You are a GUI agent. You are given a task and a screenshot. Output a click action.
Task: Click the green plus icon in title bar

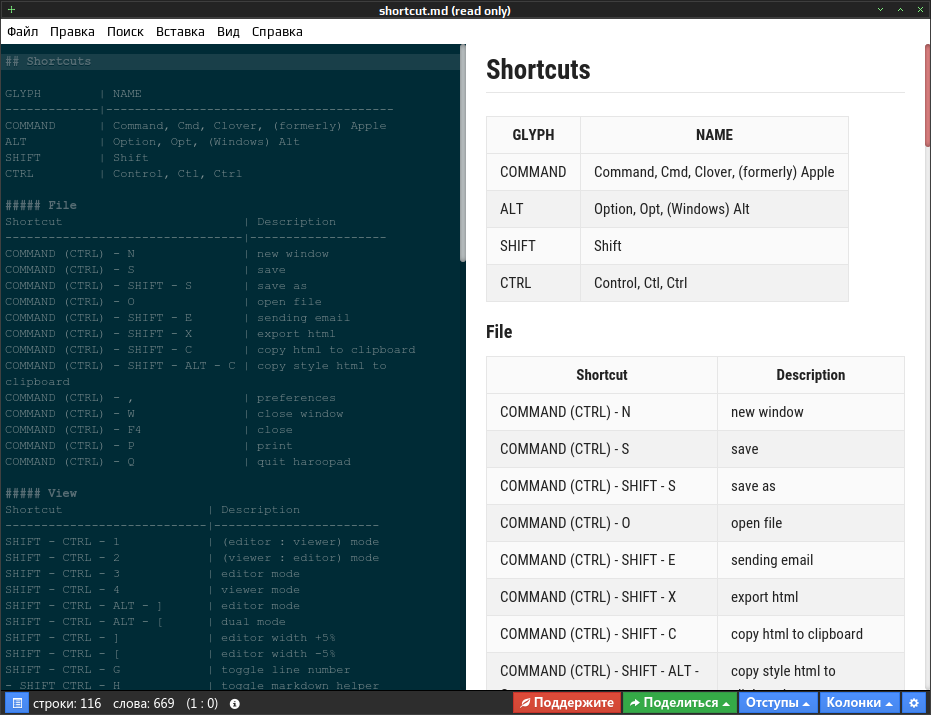coord(11,10)
